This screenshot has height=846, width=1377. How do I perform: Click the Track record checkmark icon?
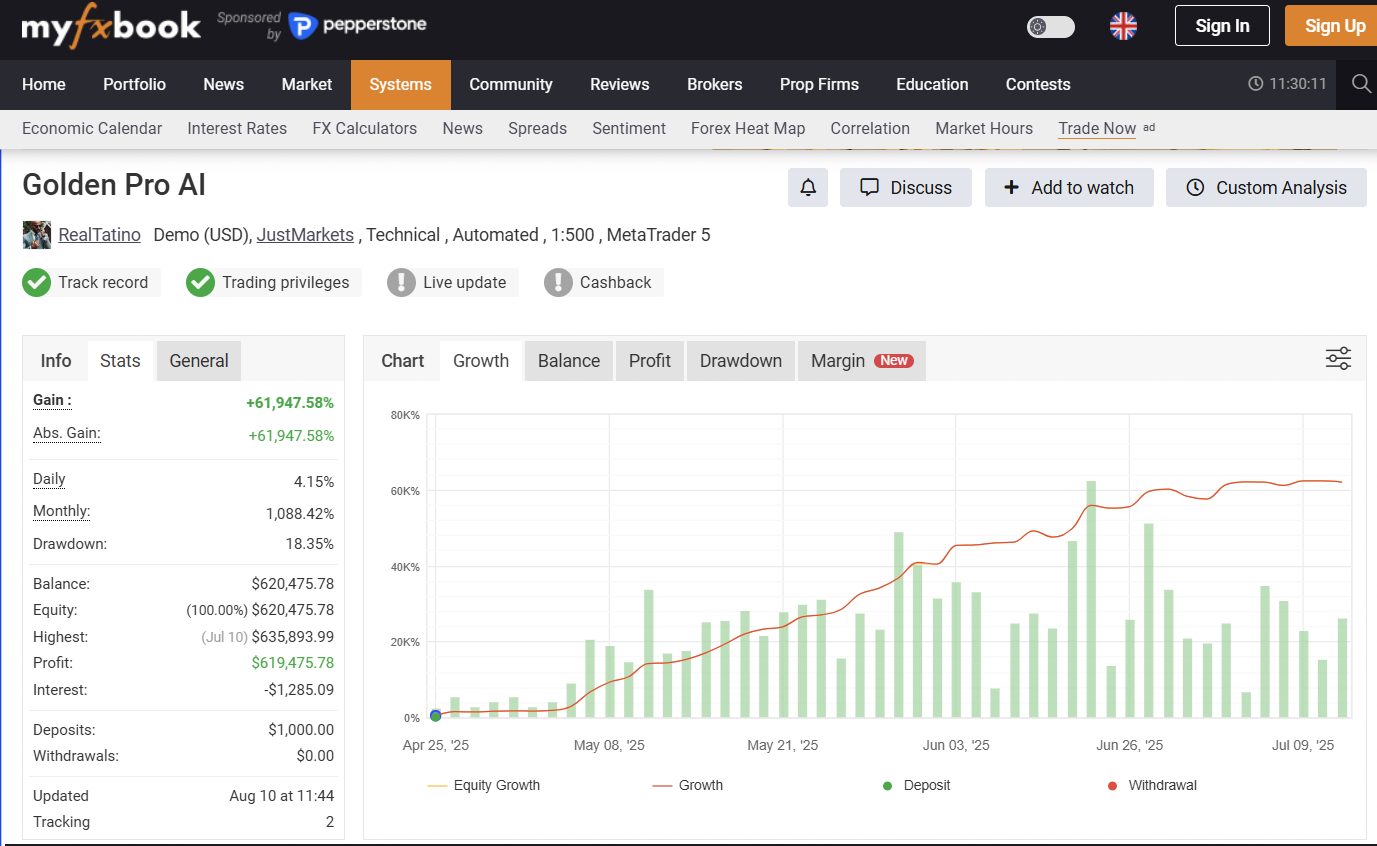point(37,283)
